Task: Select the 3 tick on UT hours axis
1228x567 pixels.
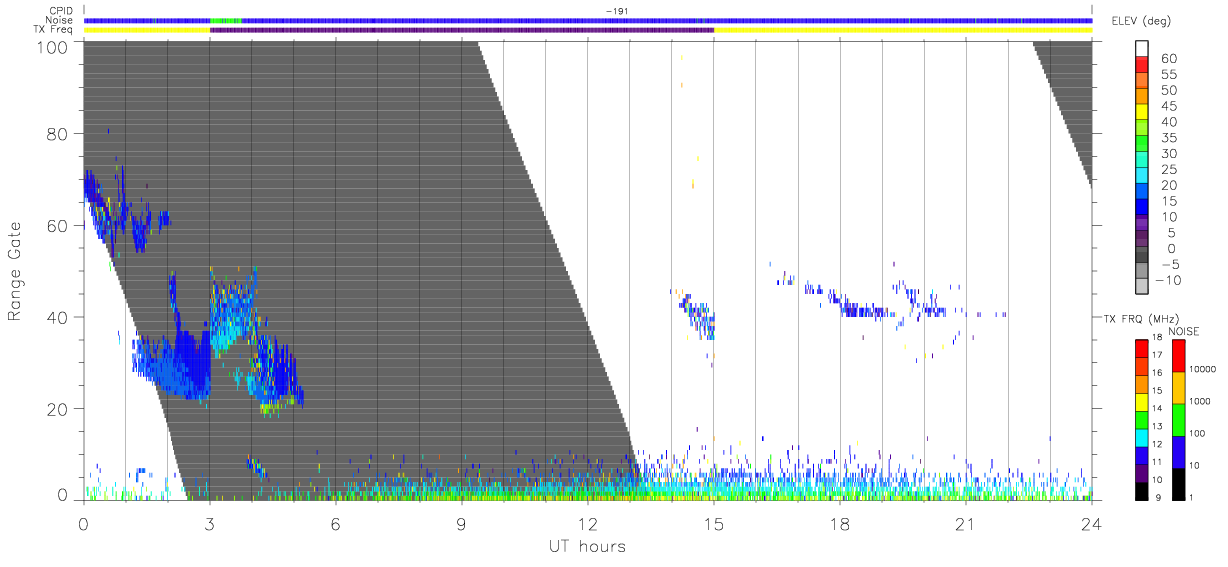Action: coord(209,525)
